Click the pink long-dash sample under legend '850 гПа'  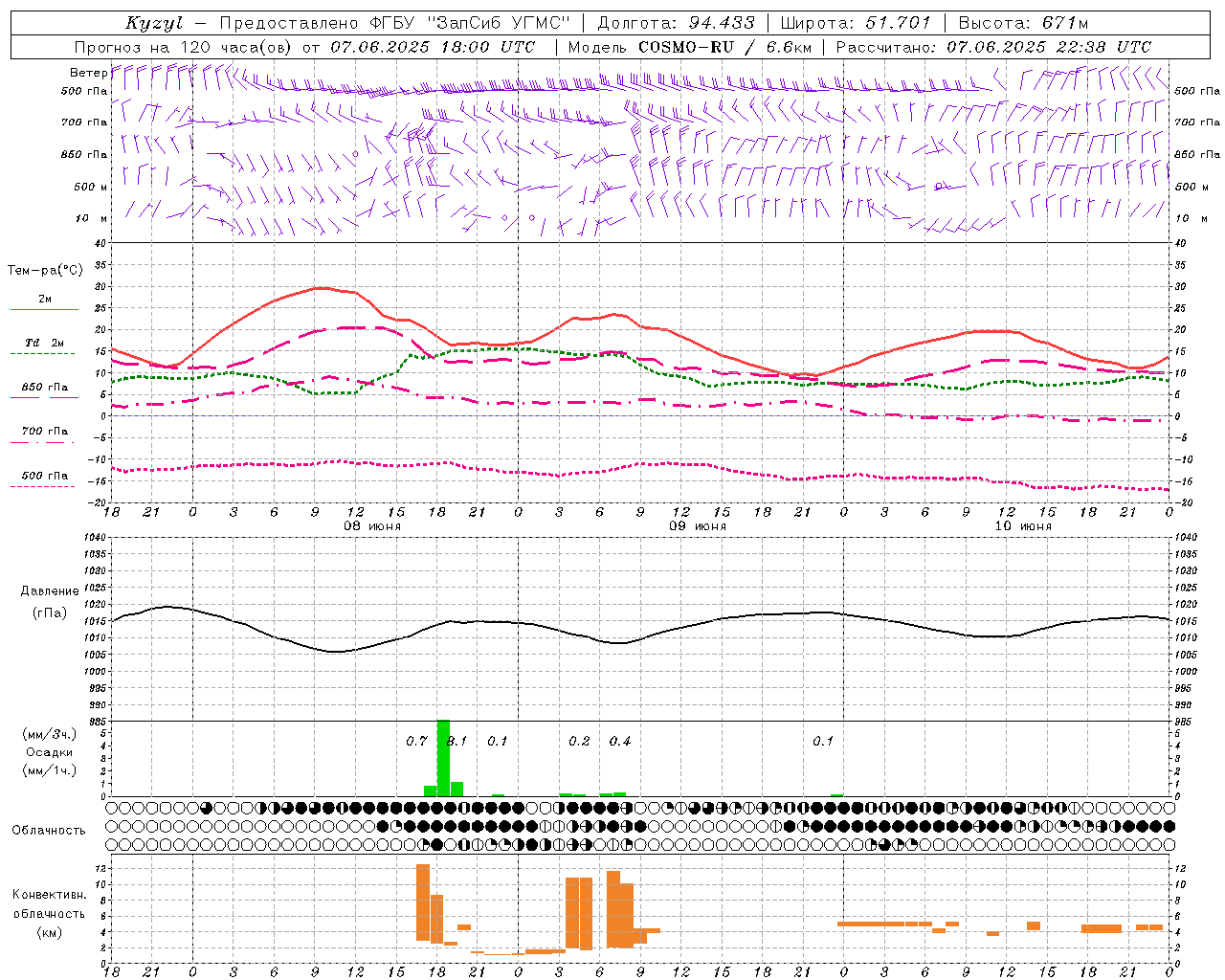click(43, 398)
